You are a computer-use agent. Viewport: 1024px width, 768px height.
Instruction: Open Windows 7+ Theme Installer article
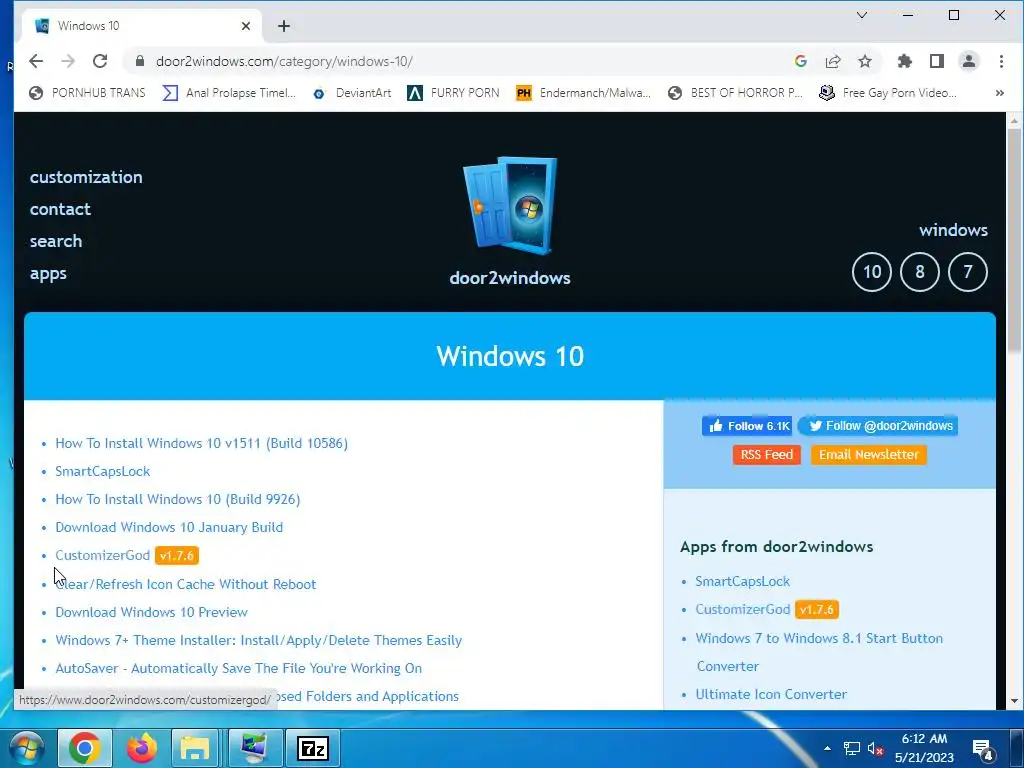point(259,641)
